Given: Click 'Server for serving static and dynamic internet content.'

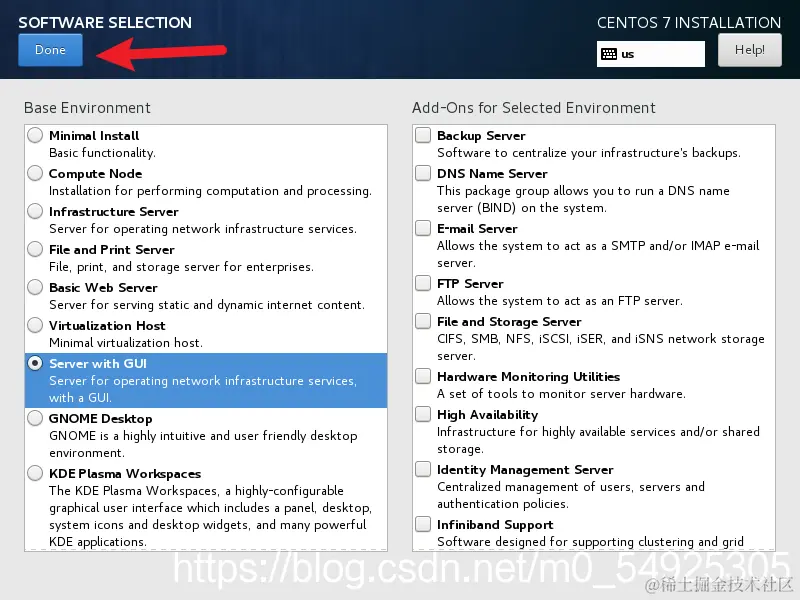Looking at the screenshot, I should pyautogui.click(x=207, y=305).
